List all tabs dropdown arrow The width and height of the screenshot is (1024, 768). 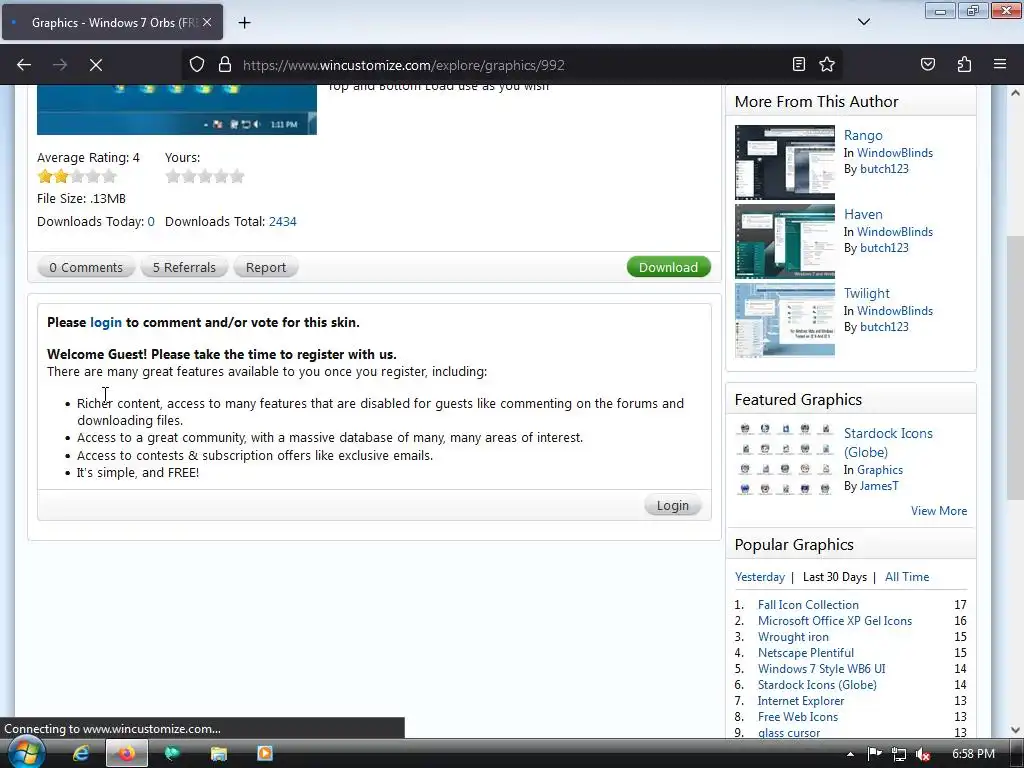tap(863, 22)
